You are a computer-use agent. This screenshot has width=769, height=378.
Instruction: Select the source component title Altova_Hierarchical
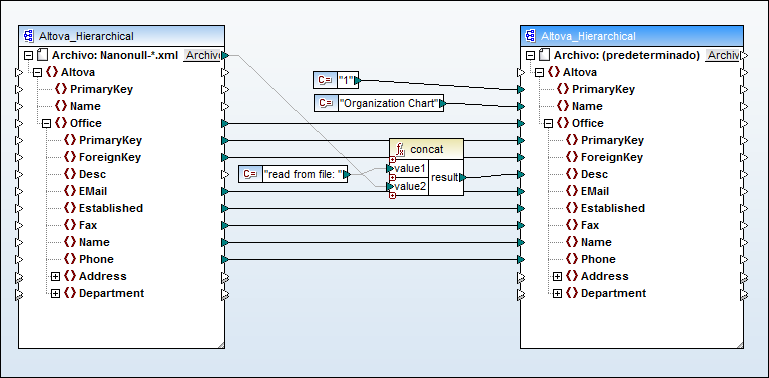coord(86,36)
